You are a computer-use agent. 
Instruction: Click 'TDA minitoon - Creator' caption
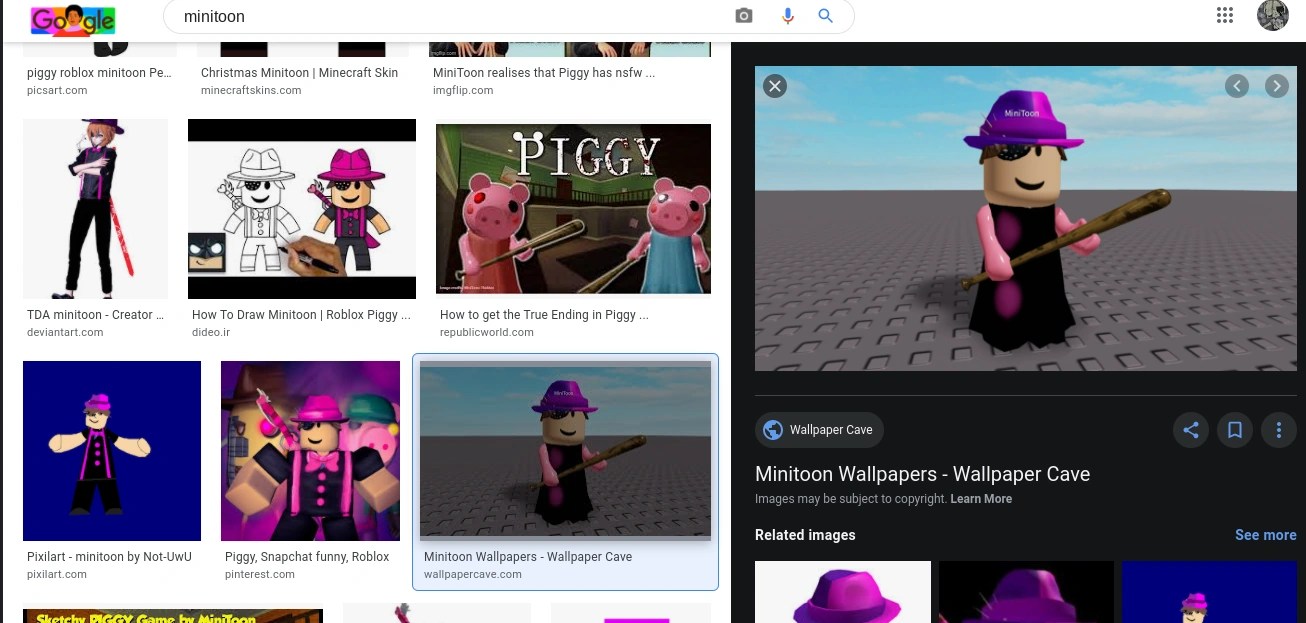coord(96,315)
